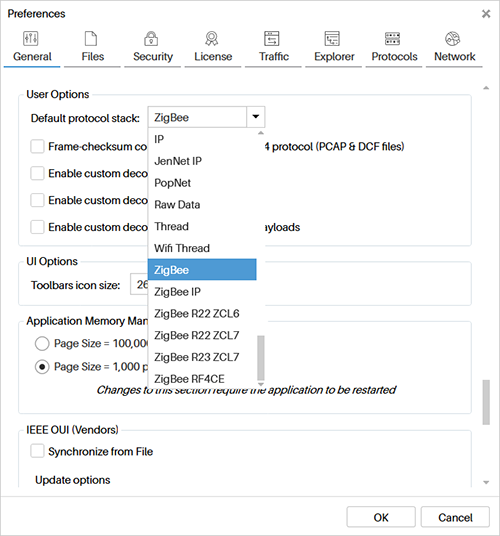Close the Preferences dialog
This screenshot has width=500, height=536.
click(x=486, y=14)
